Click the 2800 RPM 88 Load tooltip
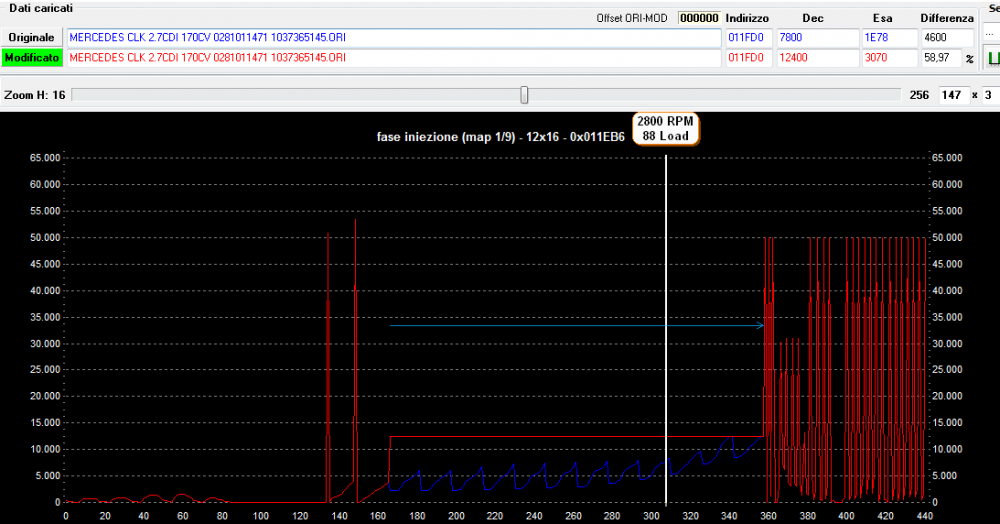This screenshot has width=1000, height=524. 666,128
